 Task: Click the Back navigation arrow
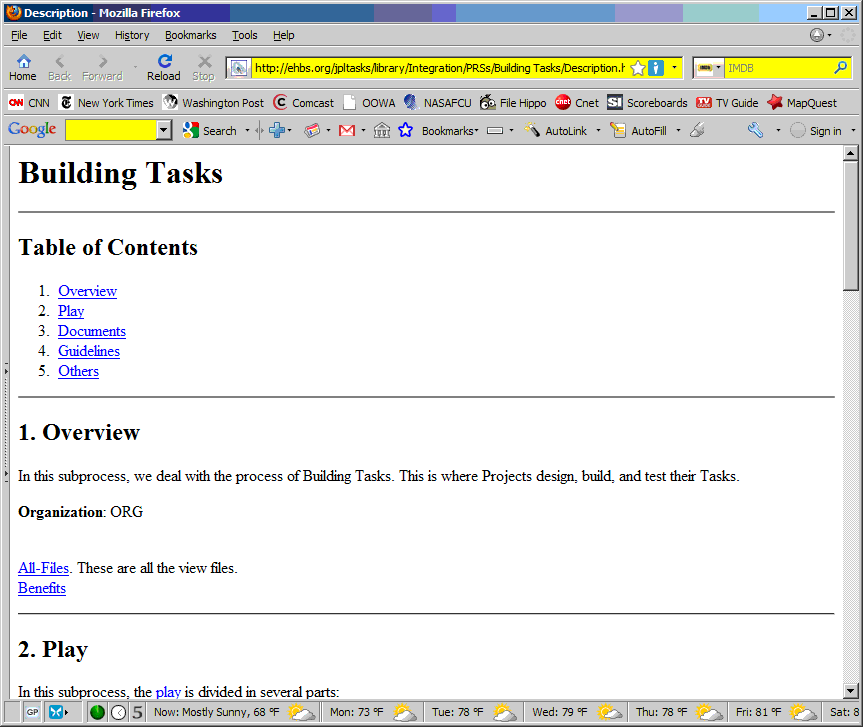coord(59,68)
